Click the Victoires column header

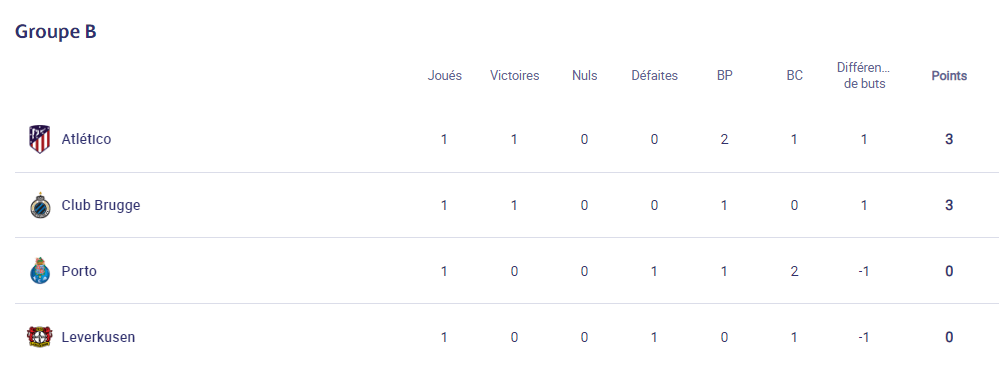[x=514, y=75]
